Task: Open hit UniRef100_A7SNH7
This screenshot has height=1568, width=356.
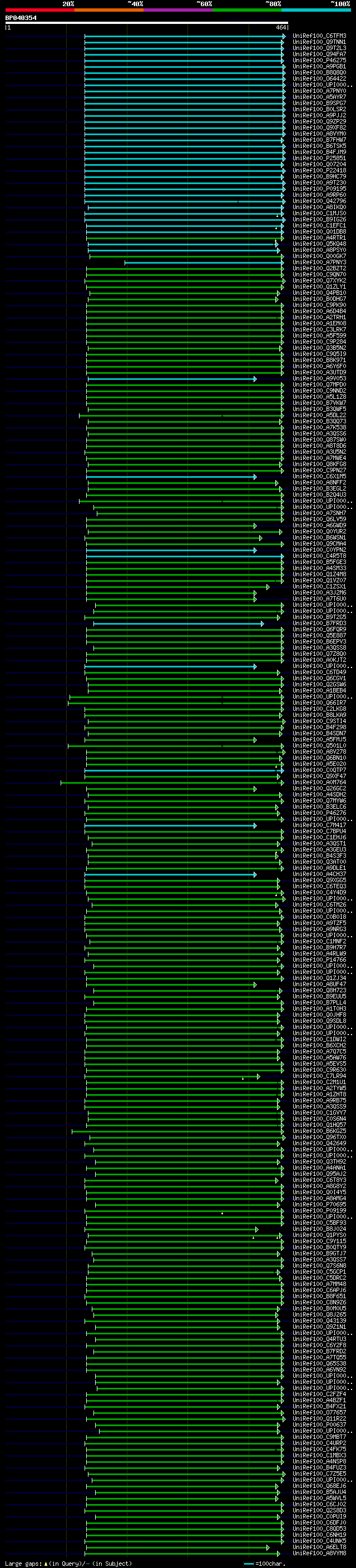Action: 319,513
